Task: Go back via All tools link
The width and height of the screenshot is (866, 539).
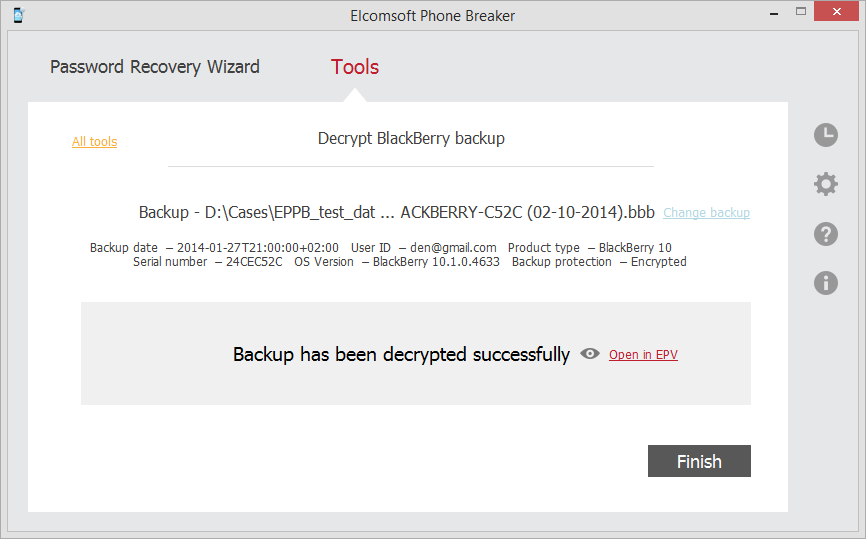Action: (x=94, y=142)
